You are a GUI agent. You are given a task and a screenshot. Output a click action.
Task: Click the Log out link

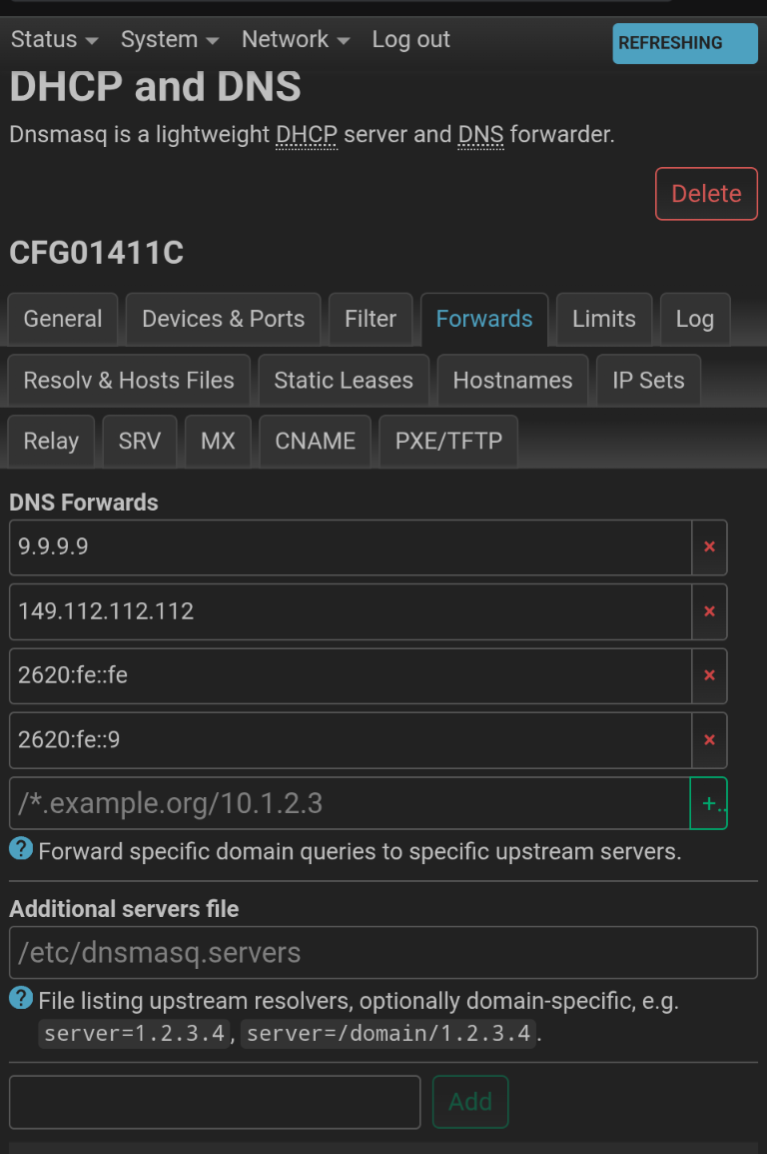pyautogui.click(x=411, y=40)
